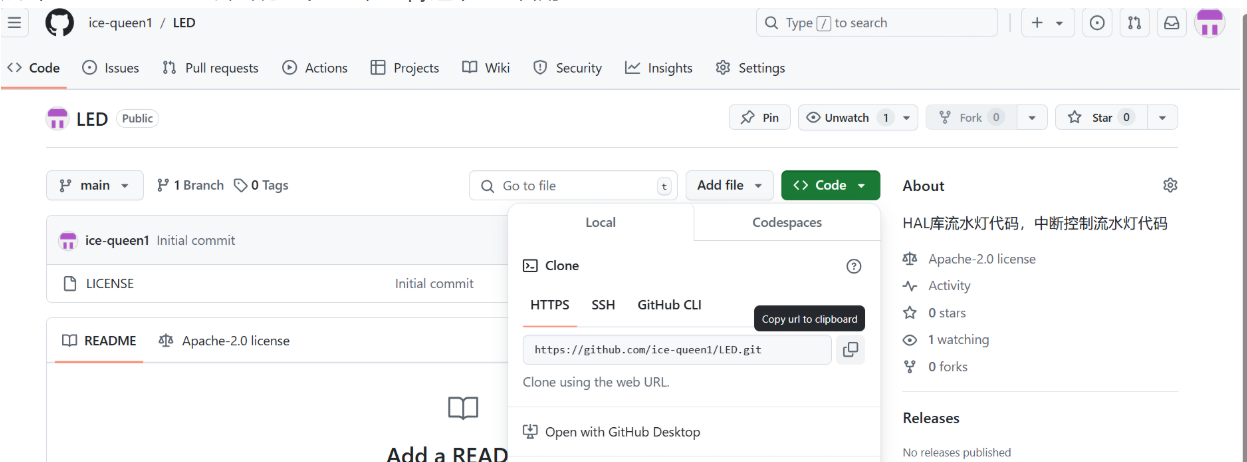The image size is (1247, 462).
Task: Open the hamburger navigation menu
Action: (x=14, y=22)
